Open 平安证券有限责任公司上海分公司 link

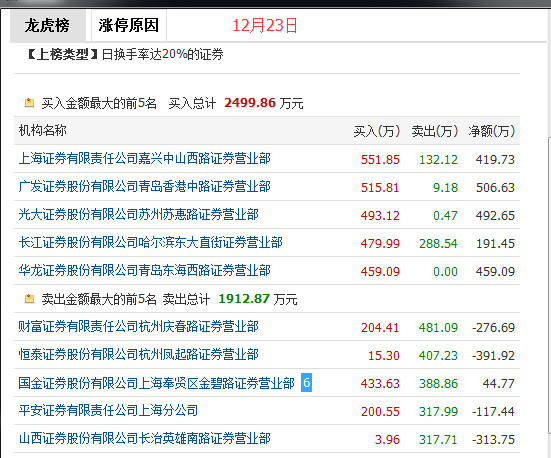pyautogui.click(x=108, y=411)
